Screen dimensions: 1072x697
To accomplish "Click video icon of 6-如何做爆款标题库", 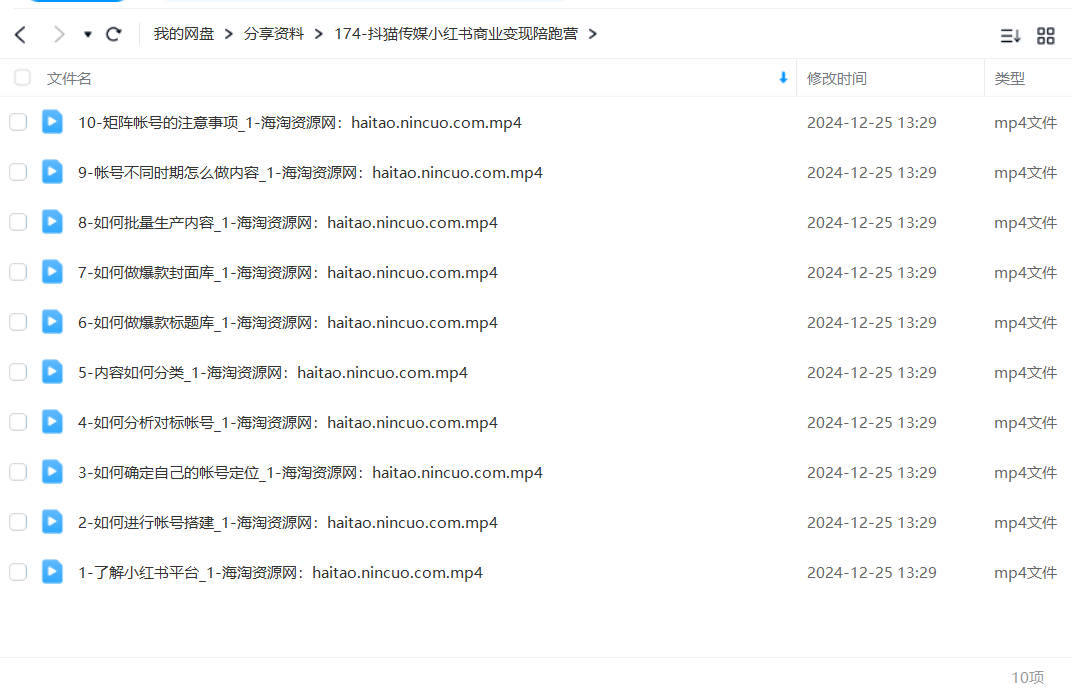I will tap(52, 321).
